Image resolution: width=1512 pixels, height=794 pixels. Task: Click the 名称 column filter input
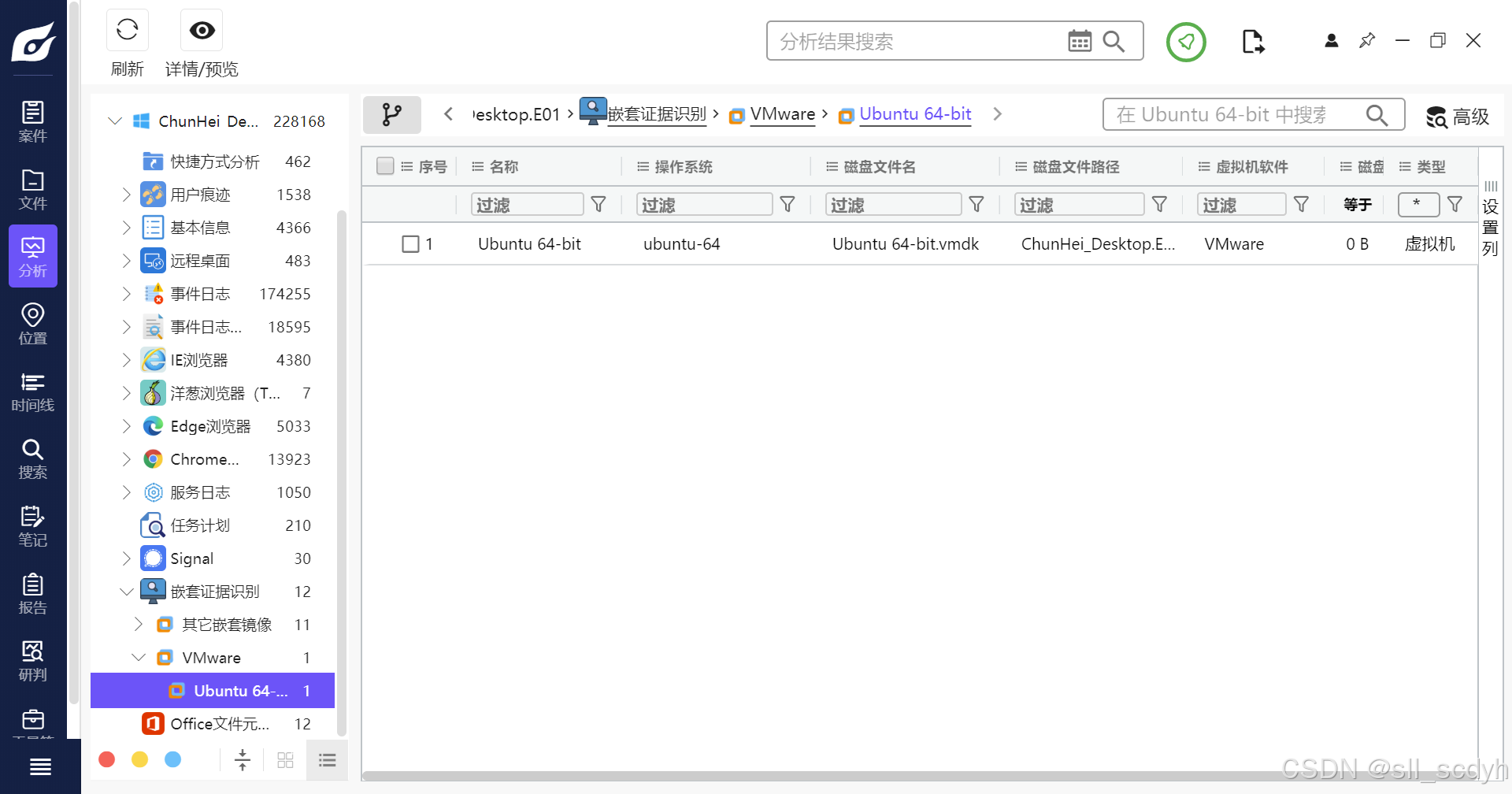tap(528, 205)
